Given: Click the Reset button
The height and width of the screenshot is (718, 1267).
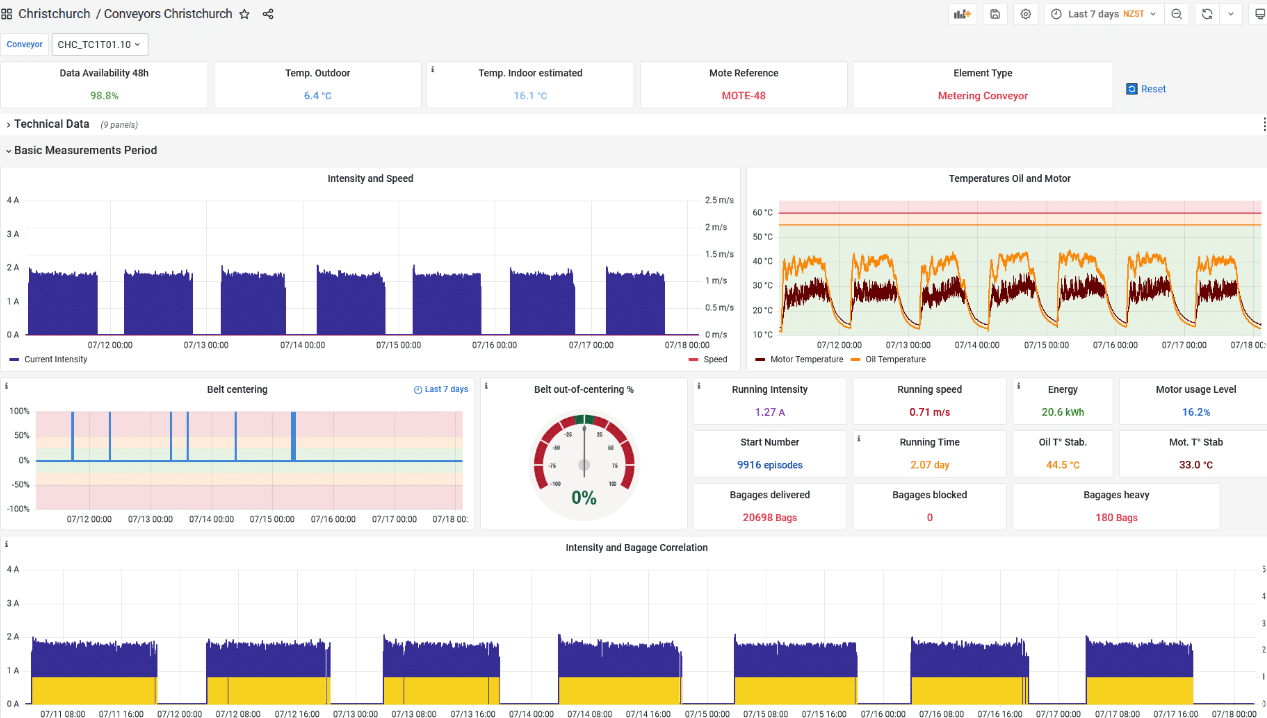Looking at the screenshot, I should (1145, 89).
